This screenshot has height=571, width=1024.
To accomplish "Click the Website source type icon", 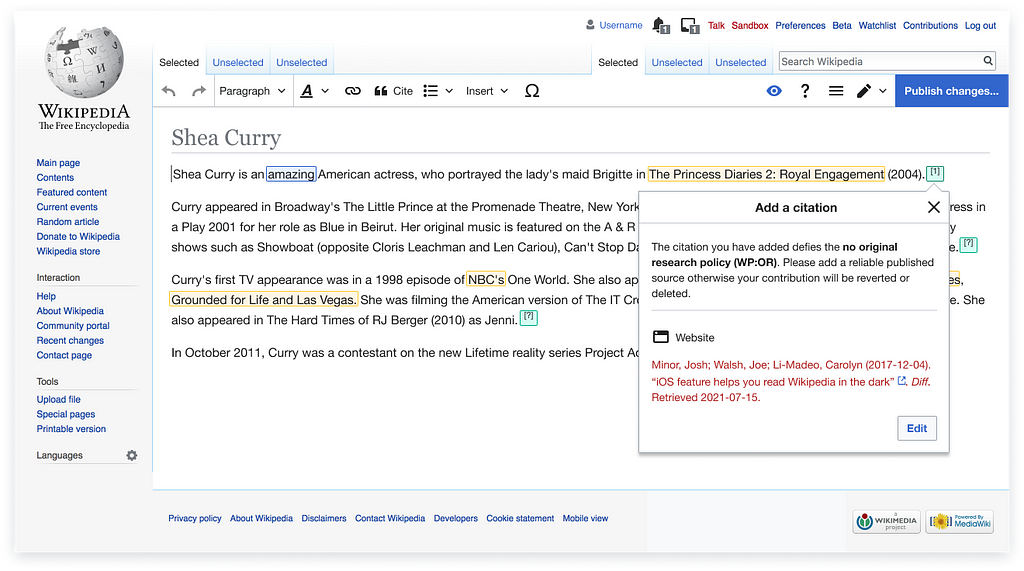I will point(661,337).
